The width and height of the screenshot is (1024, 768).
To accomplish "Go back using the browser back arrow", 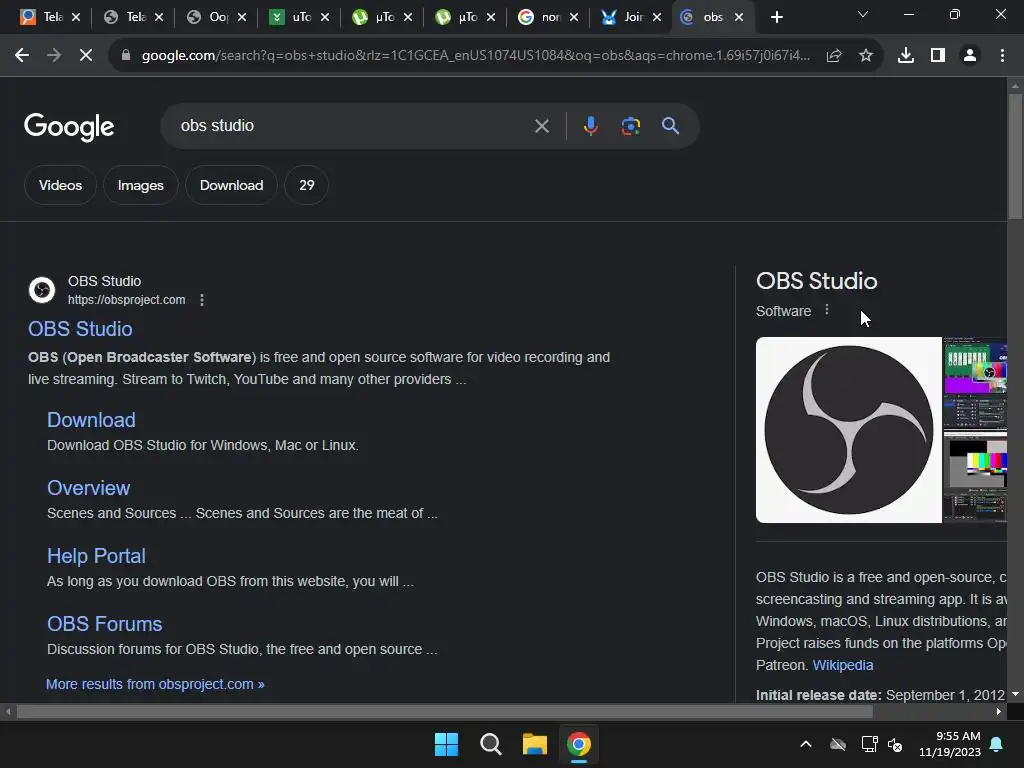I will click(22, 56).
